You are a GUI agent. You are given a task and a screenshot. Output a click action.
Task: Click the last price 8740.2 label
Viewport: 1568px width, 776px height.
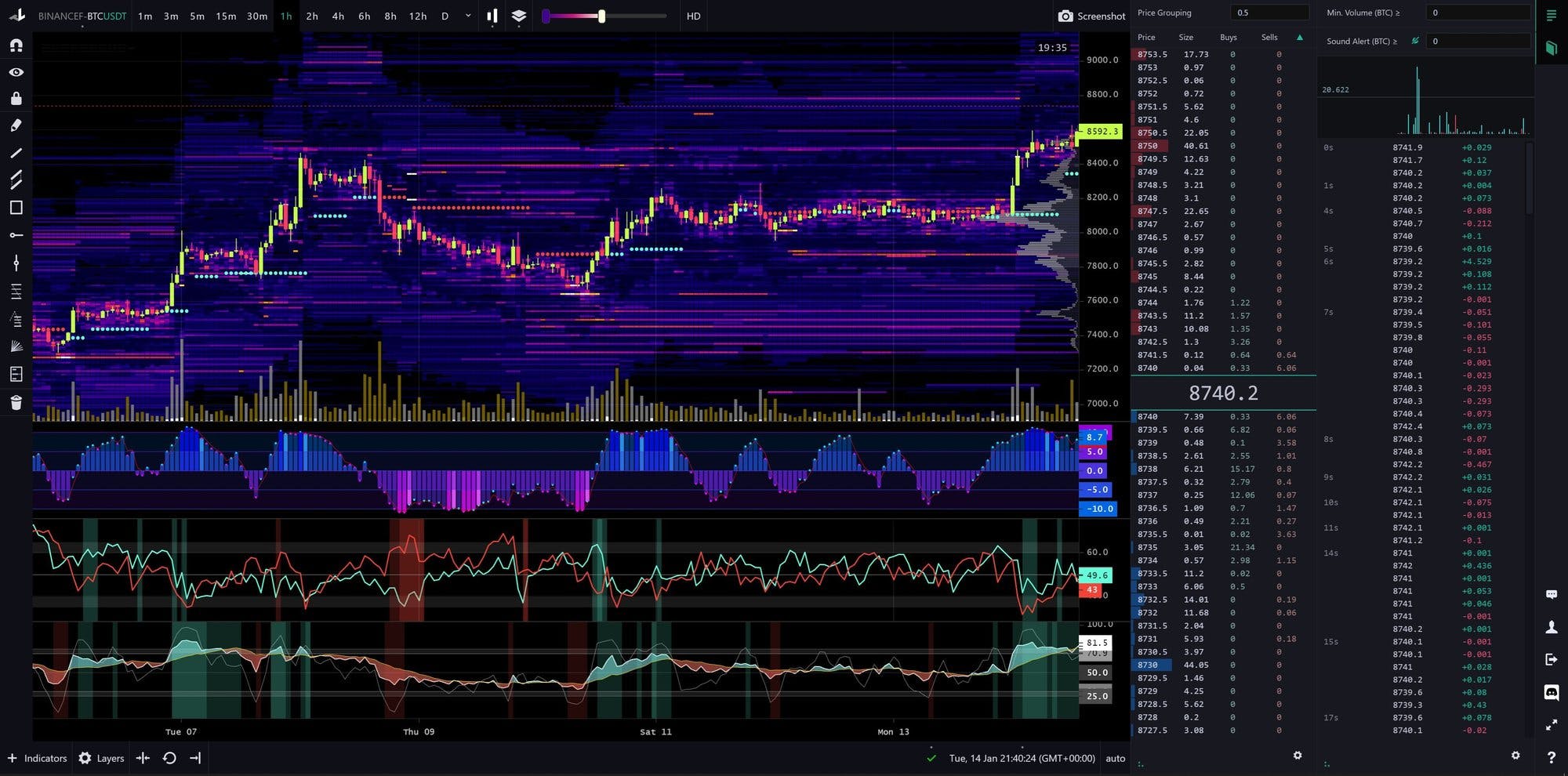click(1223, 393)
